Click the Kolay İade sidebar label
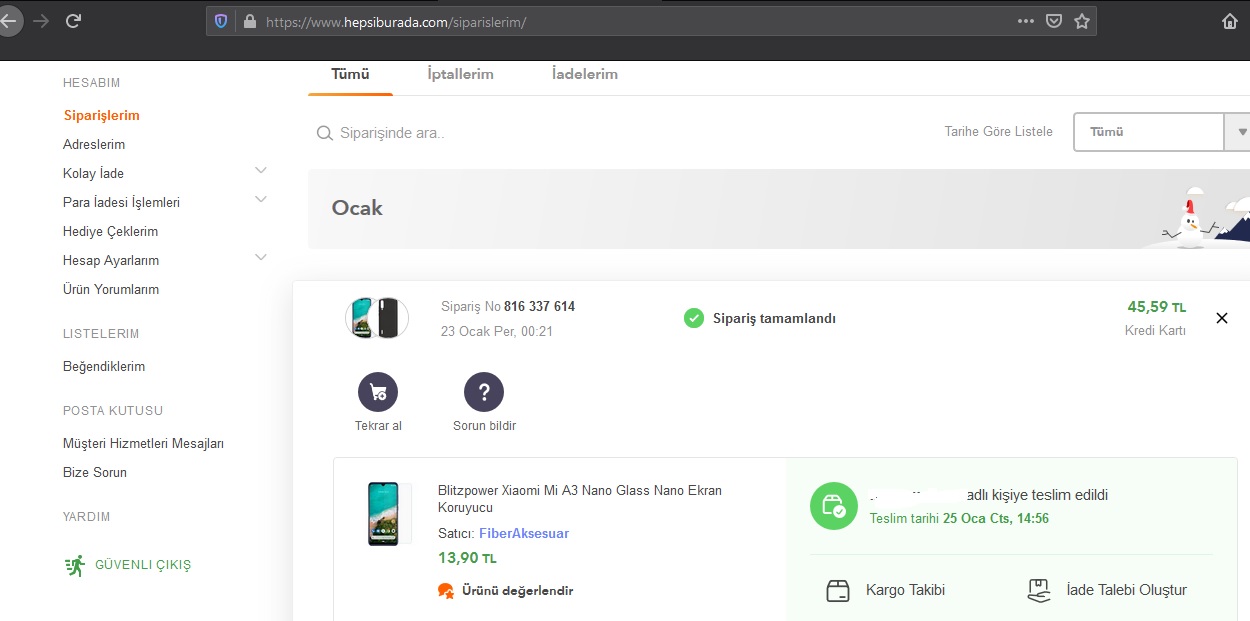1250x621 pixels. 93,174
